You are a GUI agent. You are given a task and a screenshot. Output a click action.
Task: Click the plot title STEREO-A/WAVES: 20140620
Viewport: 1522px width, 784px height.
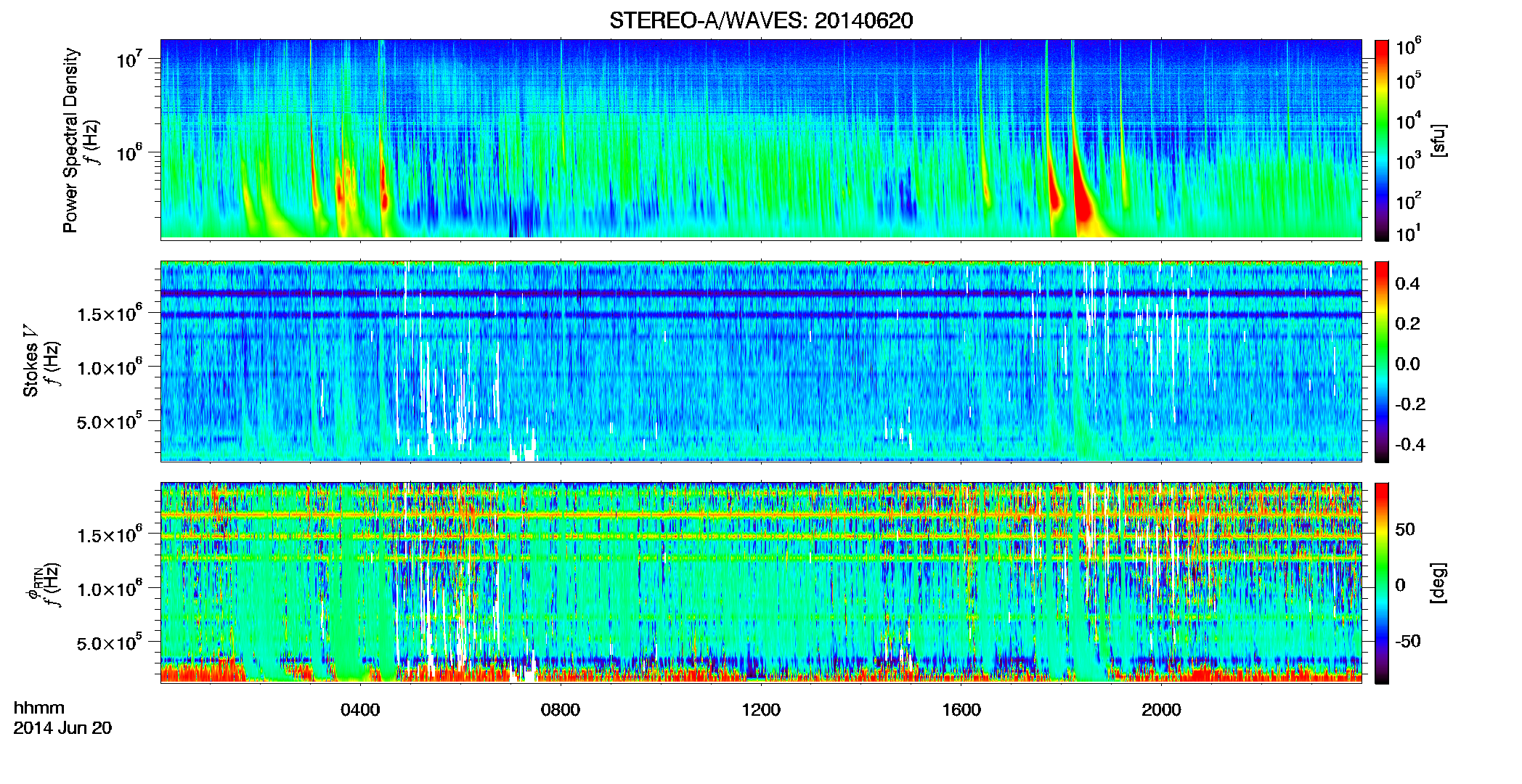point(761,20)
